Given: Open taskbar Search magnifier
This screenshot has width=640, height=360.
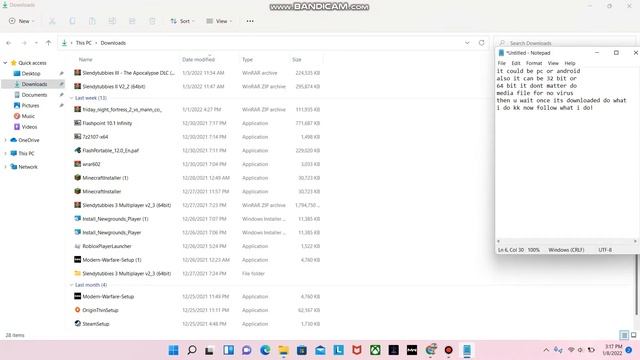Looking at the screenshot, I should 192,350.
